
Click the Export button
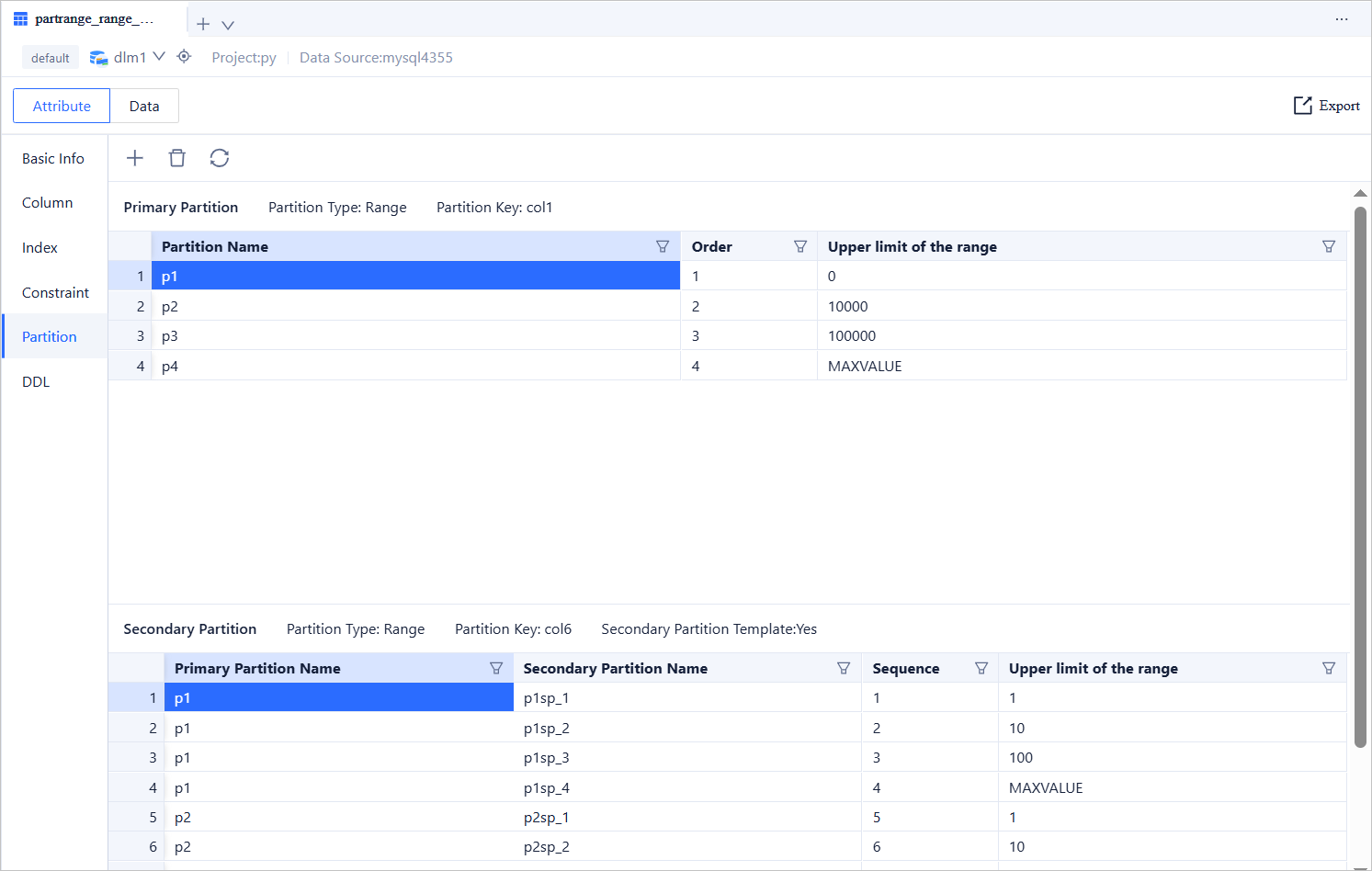pos(1327,106)
